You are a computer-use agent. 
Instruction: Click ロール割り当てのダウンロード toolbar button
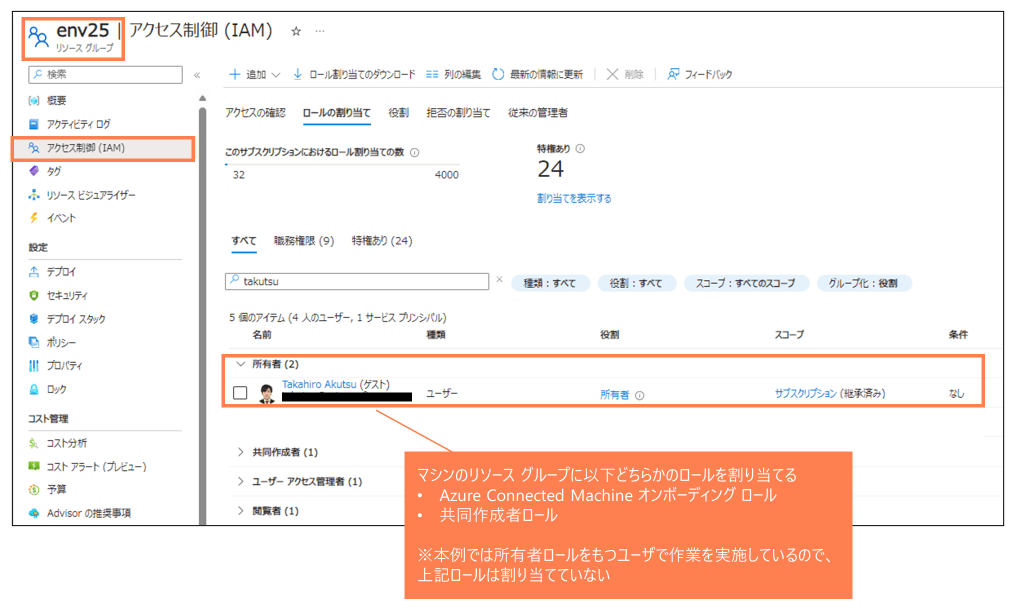tap(354, 74)
